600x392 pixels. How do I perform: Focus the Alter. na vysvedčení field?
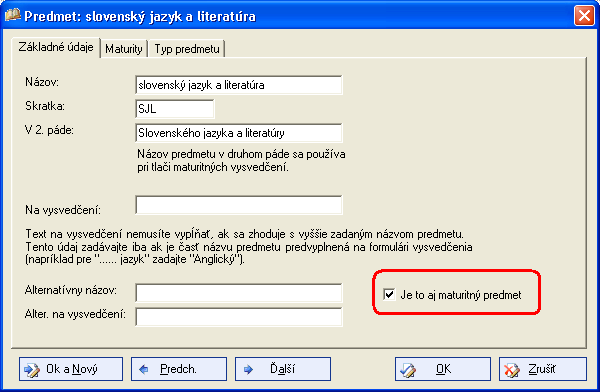(x=239, y=317)
